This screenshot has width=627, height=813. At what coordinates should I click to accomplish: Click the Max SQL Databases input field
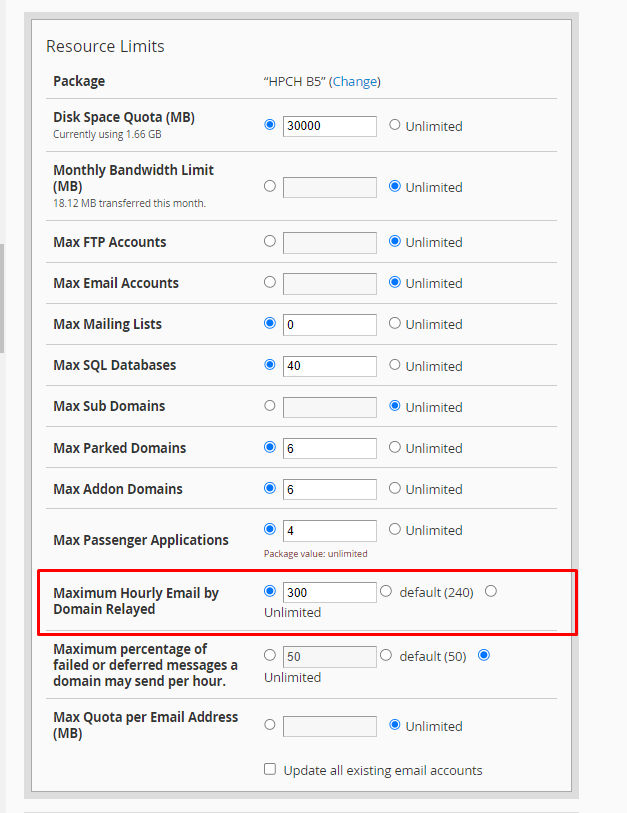330,366
